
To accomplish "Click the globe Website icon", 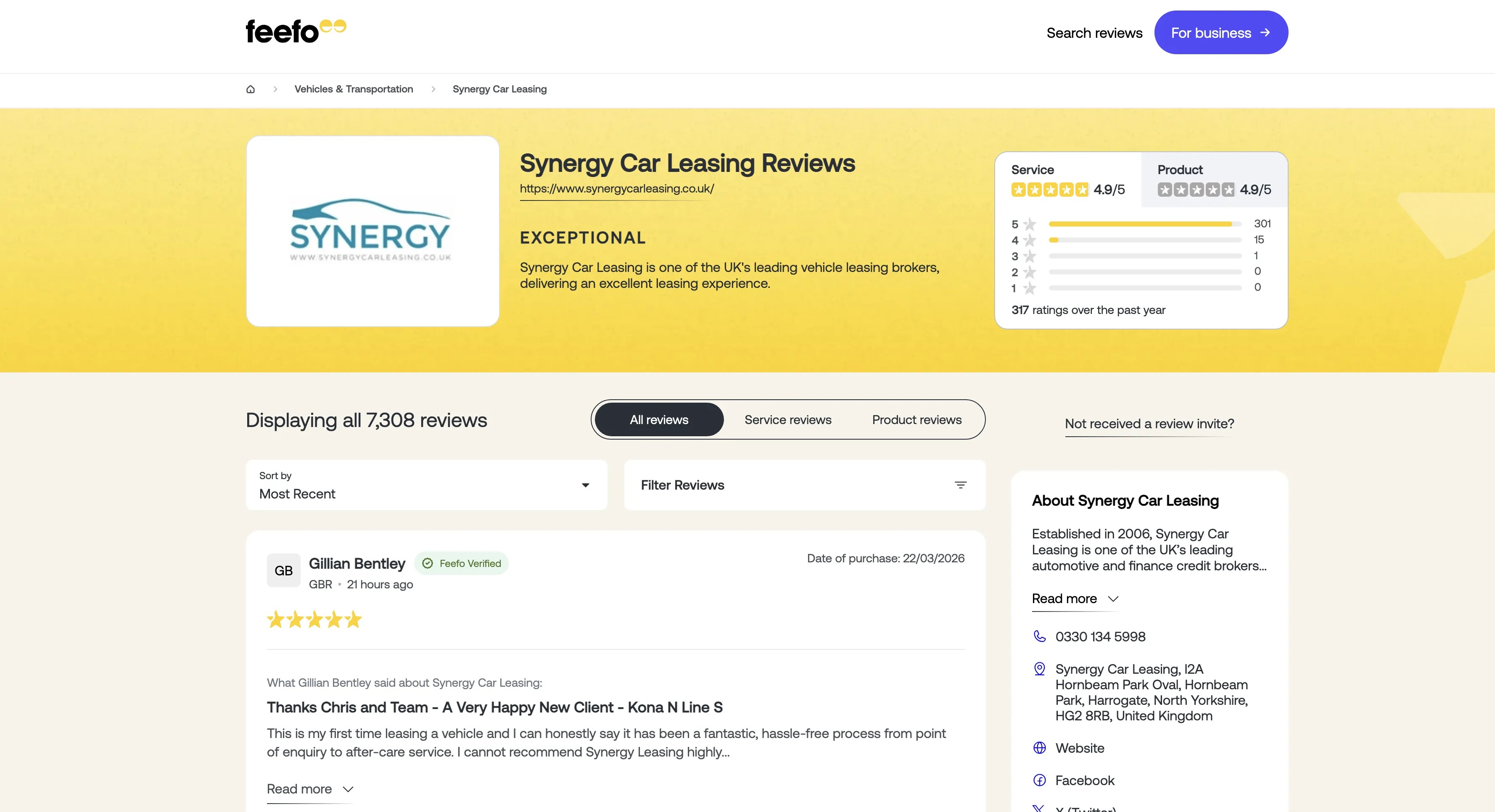I will click(1039, 748).
